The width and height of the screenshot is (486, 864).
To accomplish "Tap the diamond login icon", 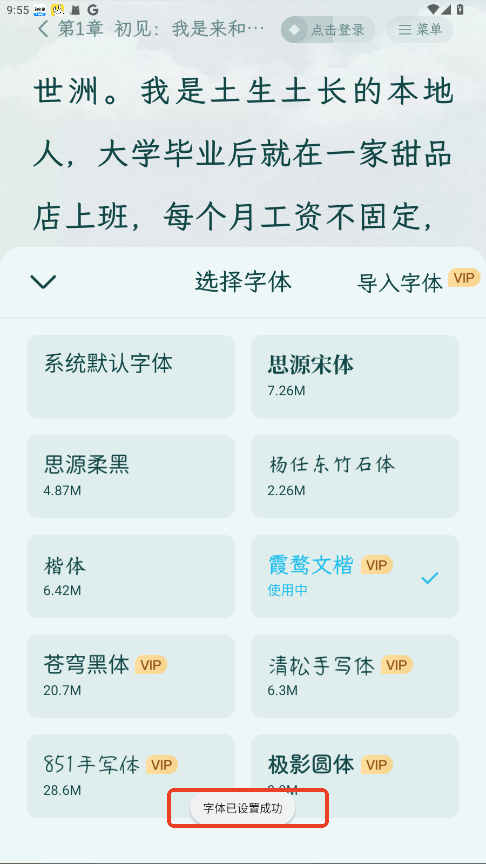I will (x=295, y=30).
